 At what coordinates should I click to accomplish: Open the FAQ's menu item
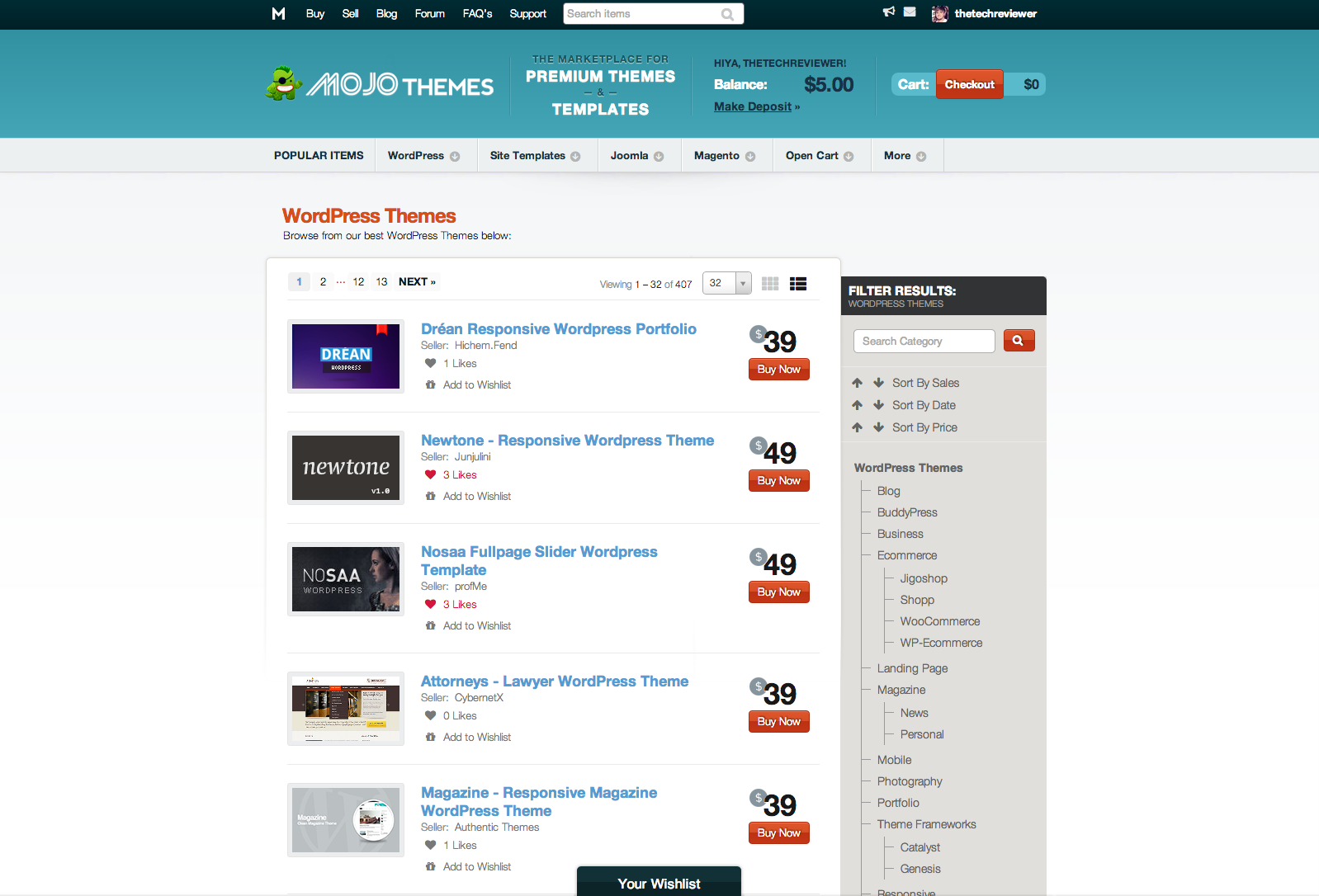click(477, 13)
